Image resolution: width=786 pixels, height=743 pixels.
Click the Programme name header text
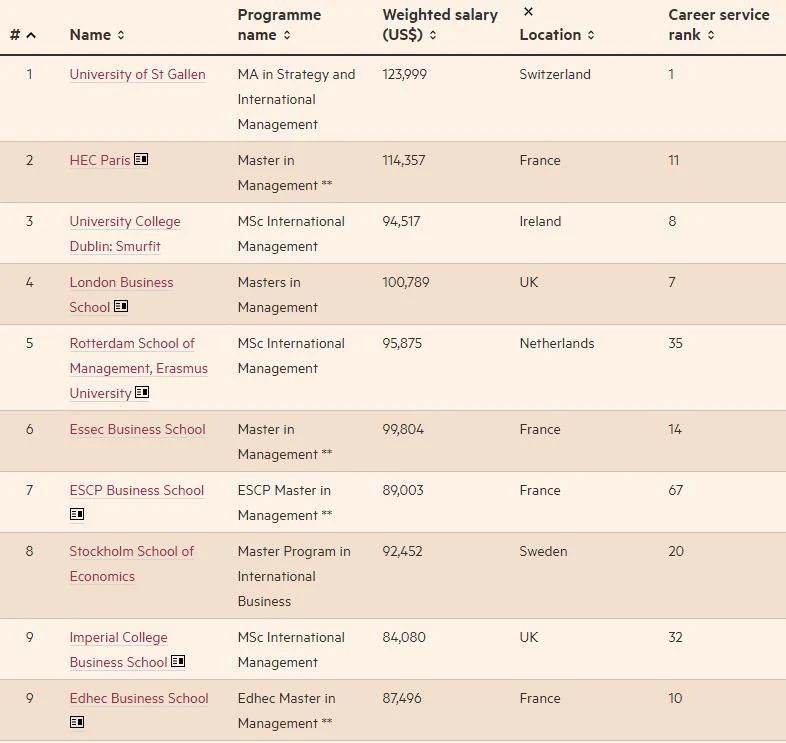pyautogui.click(x=279, y=25)
